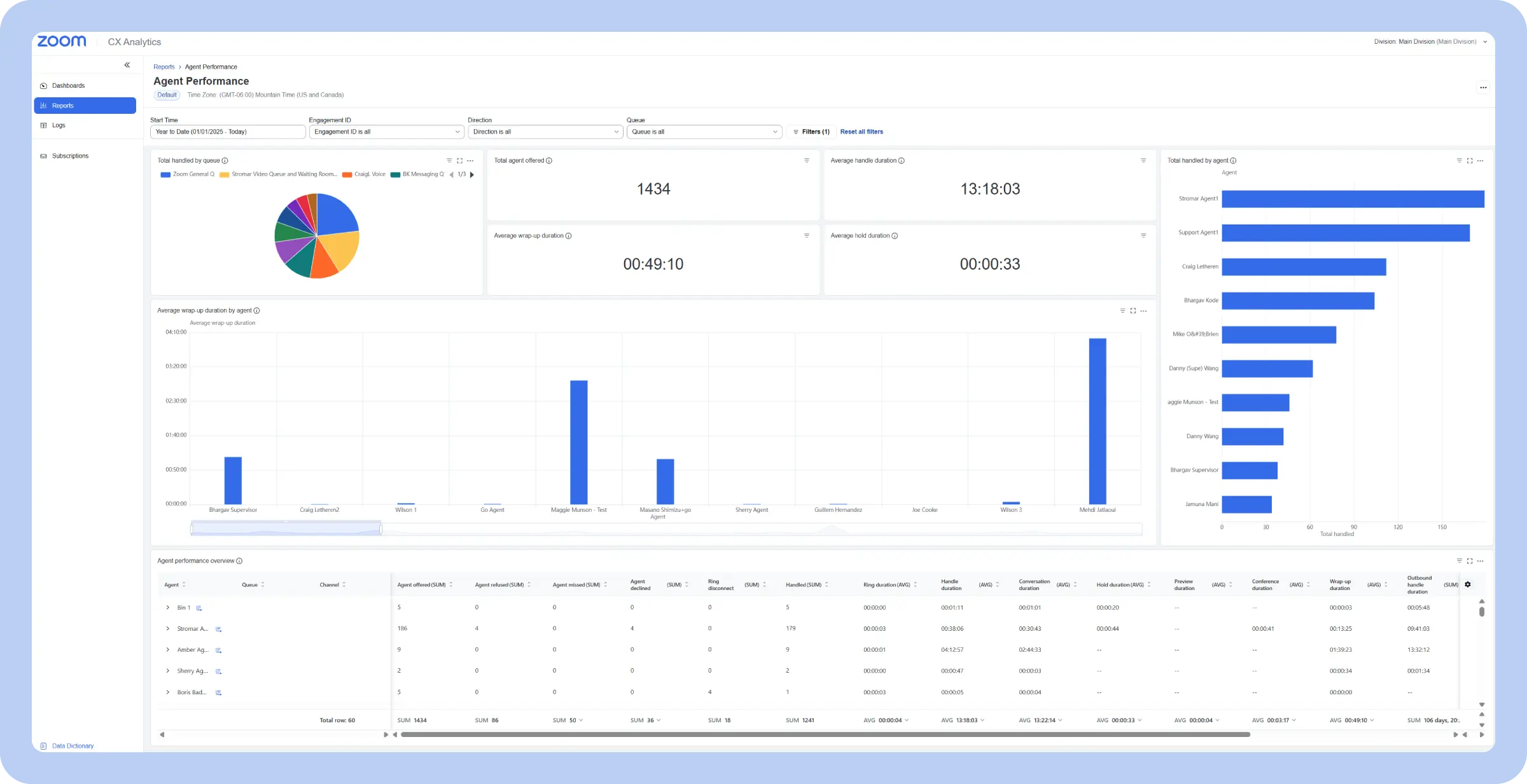Image resolution: width=1527 pixels, height=784 pixels.
Task: Open Reports breadcrumb at top of page
Action: [164, 66]
